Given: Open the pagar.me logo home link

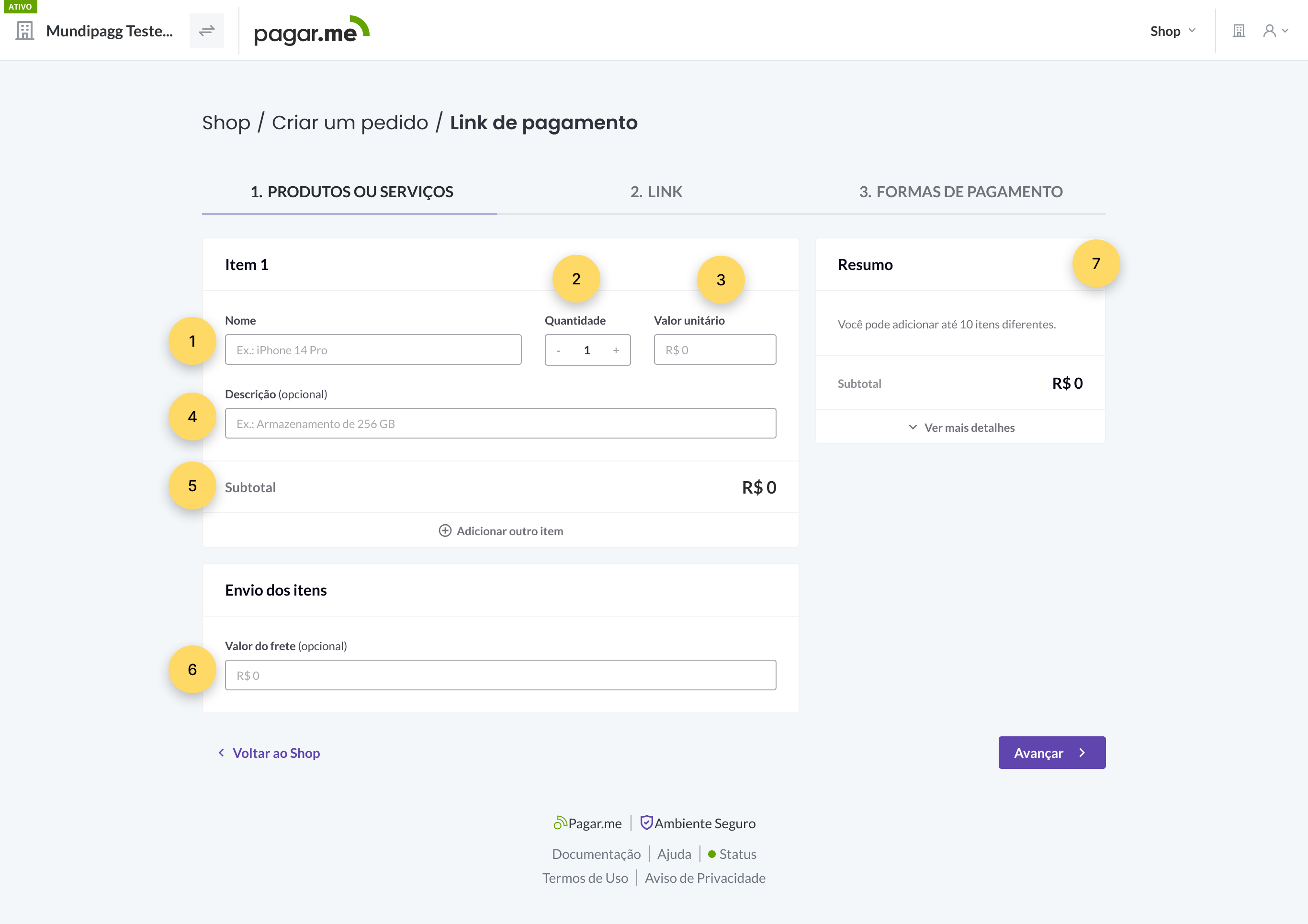Looking at the screenshot, I should pyautogui.click(x=312, y=31).
